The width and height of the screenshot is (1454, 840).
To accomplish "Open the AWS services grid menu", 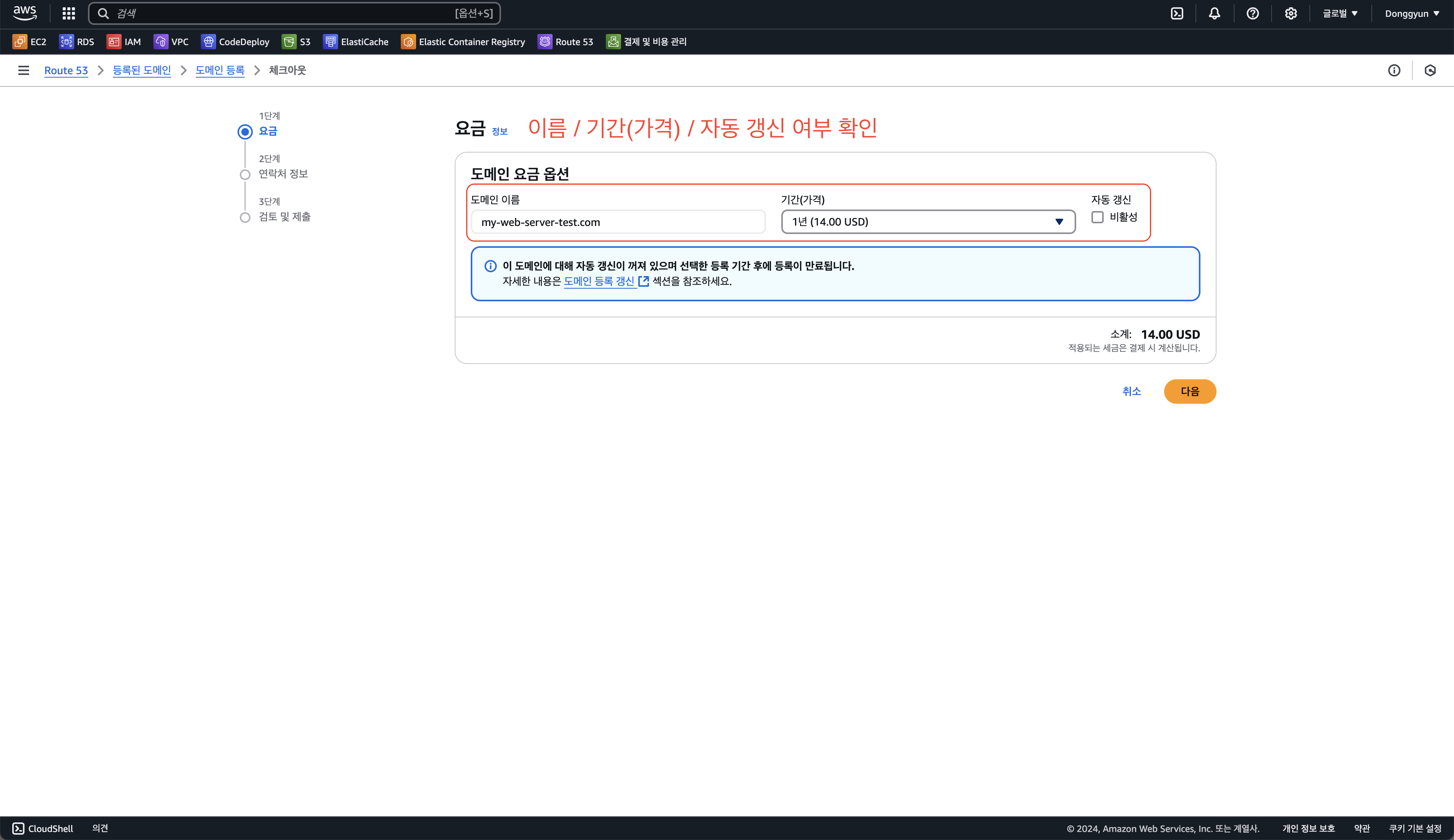I will [x=69, y=13].
